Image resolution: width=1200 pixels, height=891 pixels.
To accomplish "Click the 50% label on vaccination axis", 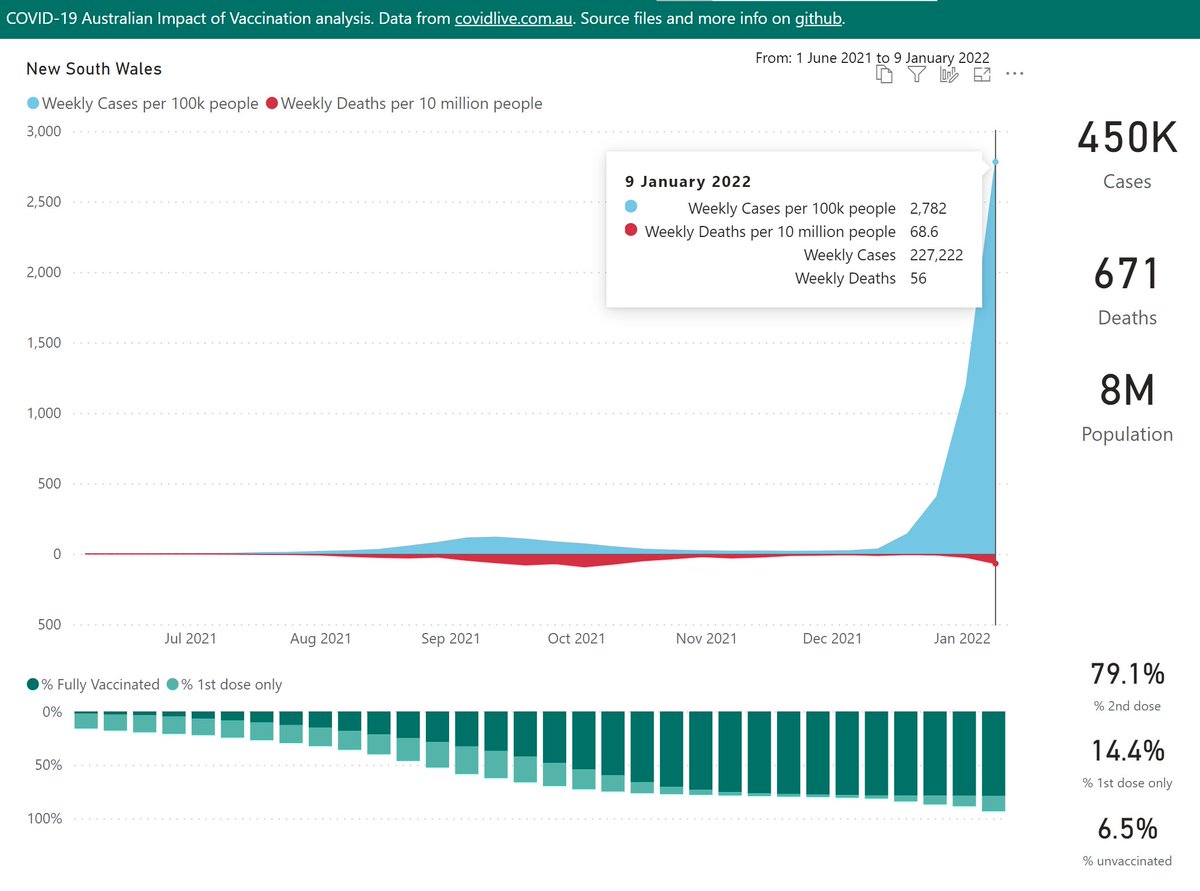I will click(x=47, y=766).
